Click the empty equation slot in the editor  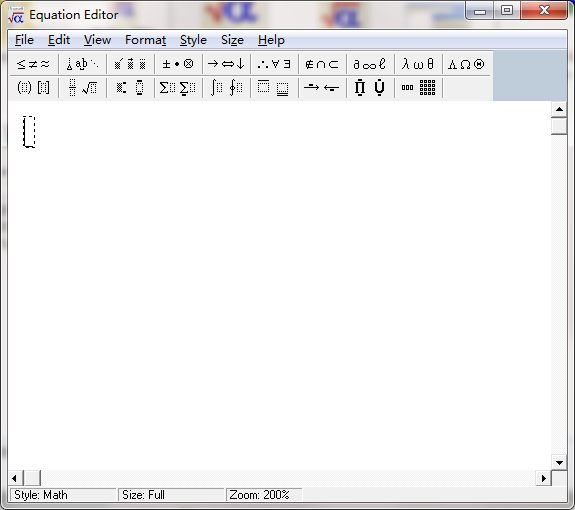tap(29, 132)
